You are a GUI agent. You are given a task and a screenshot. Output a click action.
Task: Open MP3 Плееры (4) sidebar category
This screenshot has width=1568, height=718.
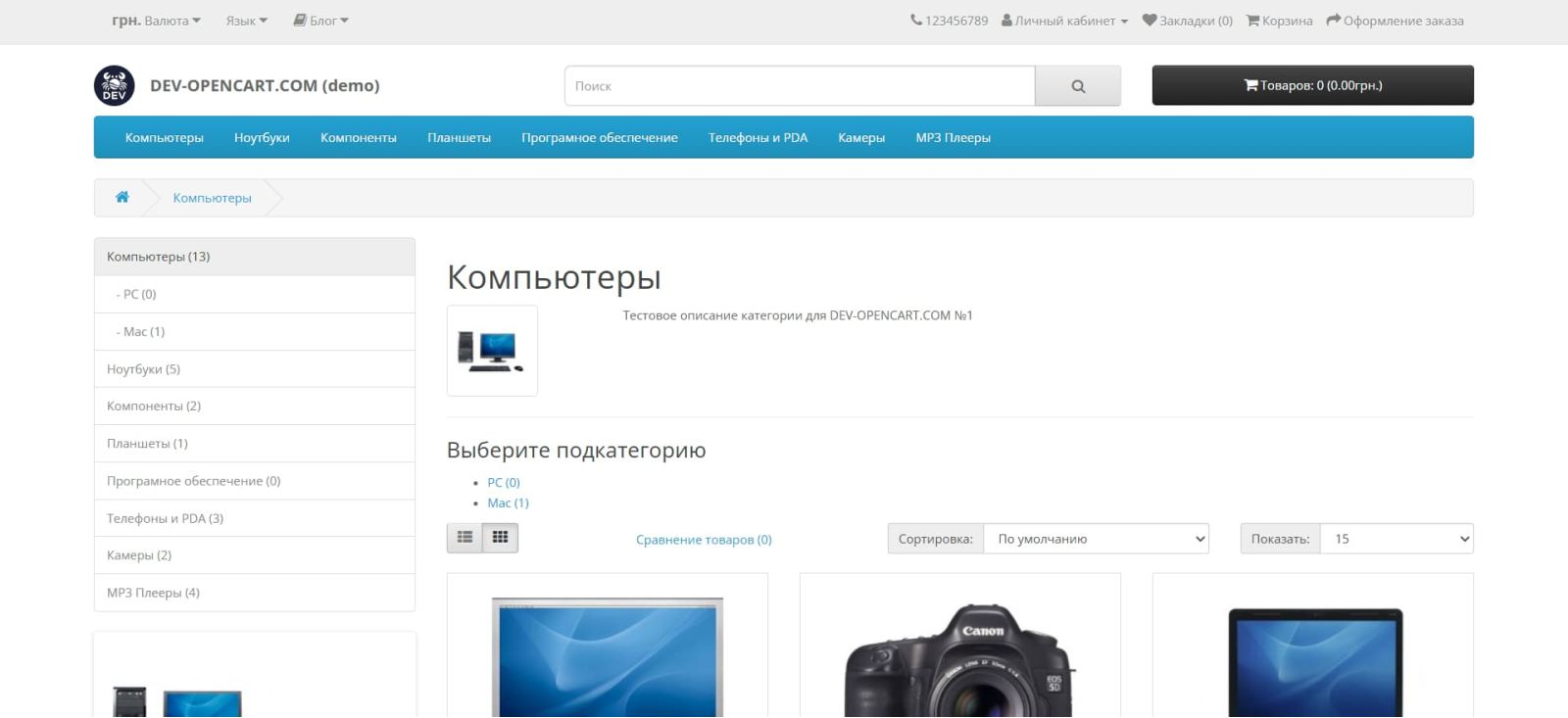click(x=255, y=593)
